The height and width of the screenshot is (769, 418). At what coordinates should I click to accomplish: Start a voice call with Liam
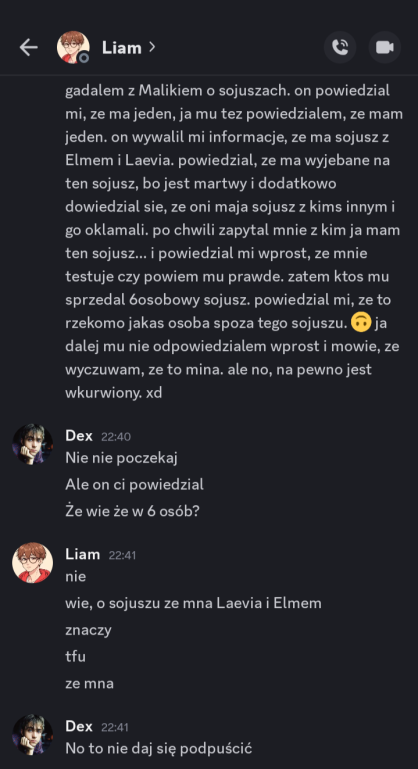340,47
